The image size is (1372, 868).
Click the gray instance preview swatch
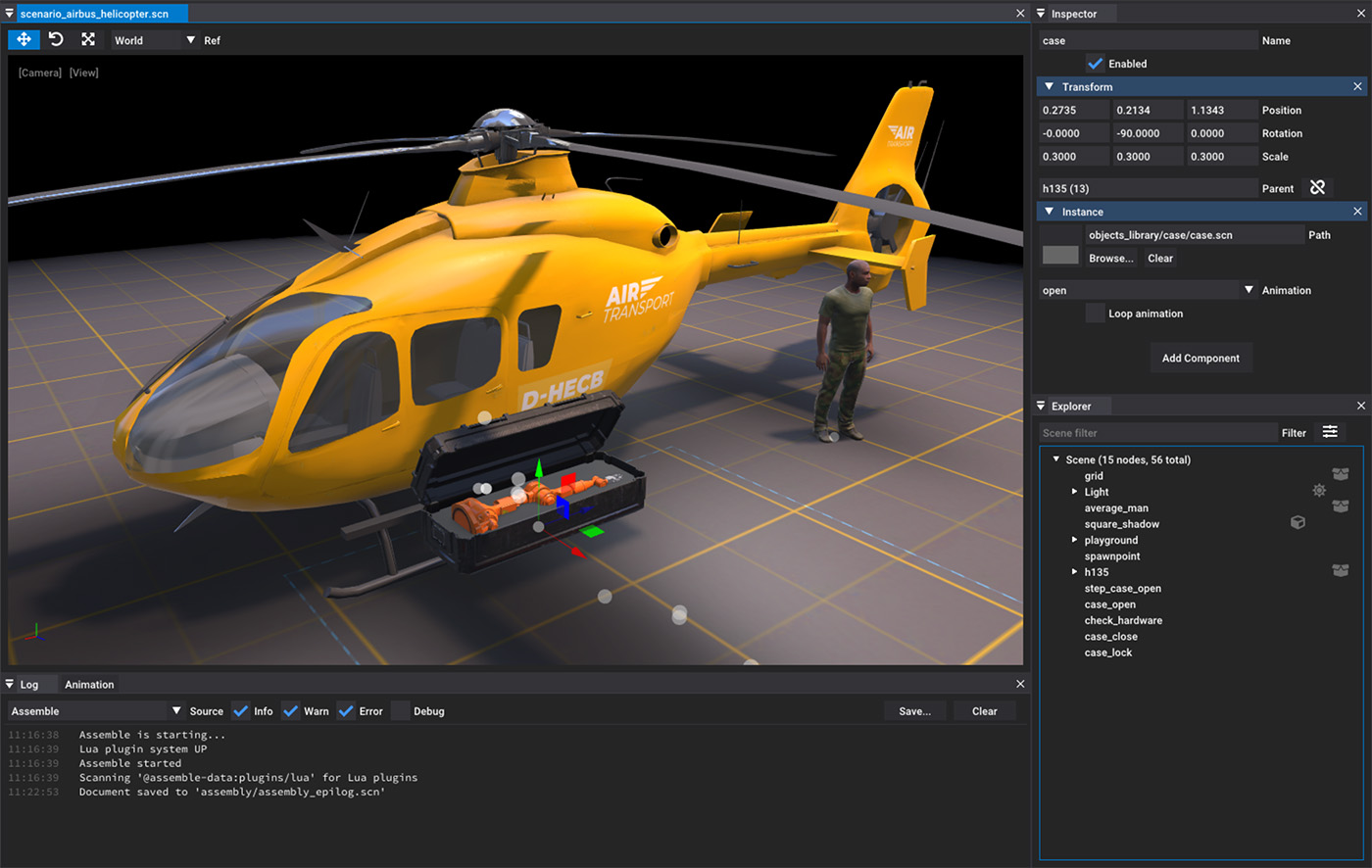coord(1059,255)
